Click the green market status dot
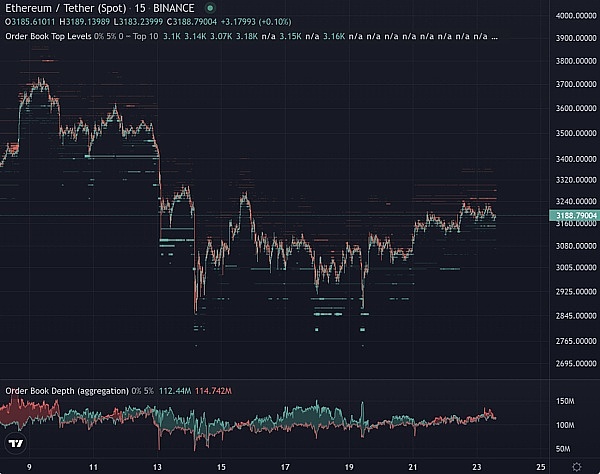The height and width of the screenshot is (474, 600). [x=210, y=8]
